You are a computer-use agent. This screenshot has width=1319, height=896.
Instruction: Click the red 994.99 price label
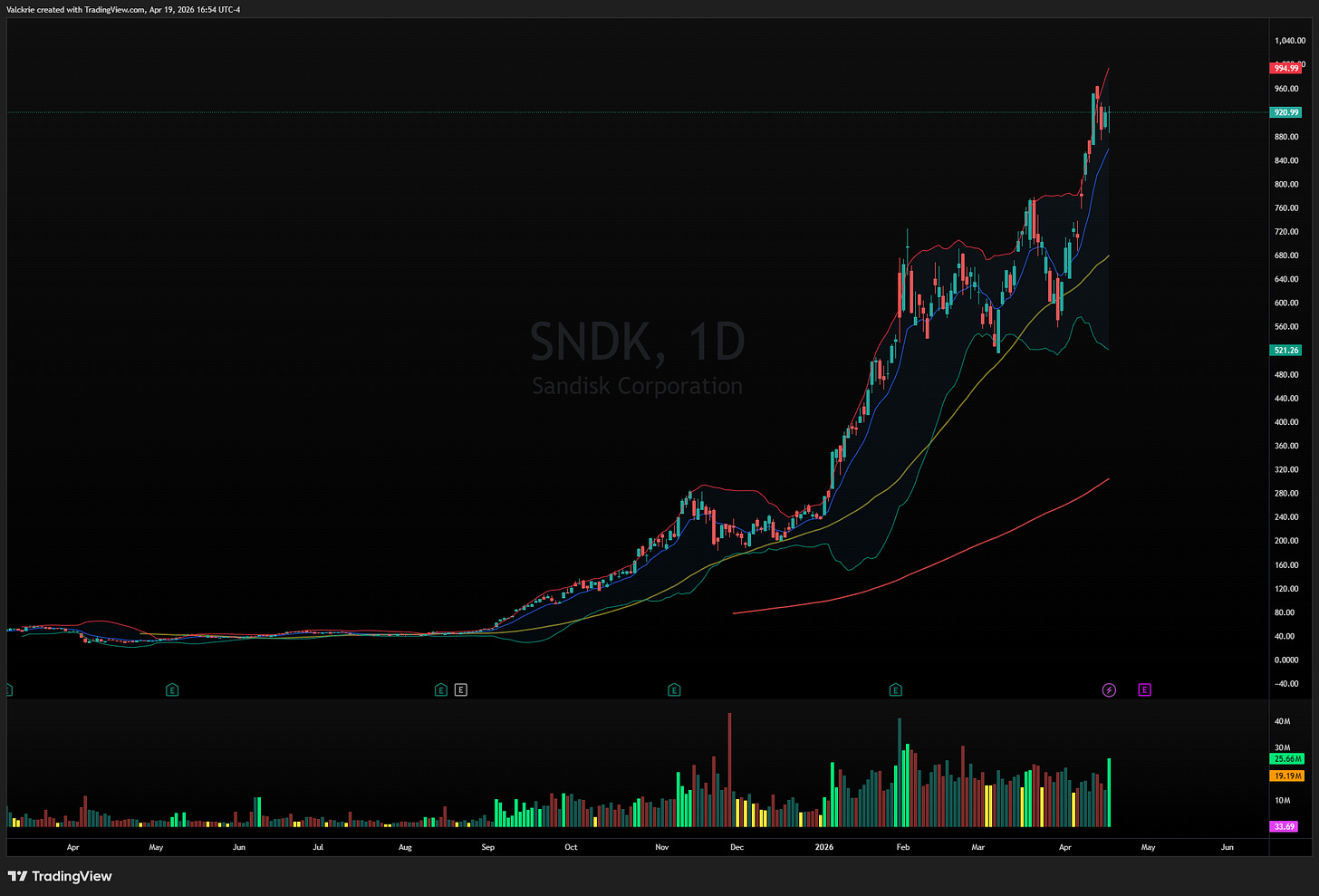click(x=1286, y=68)
